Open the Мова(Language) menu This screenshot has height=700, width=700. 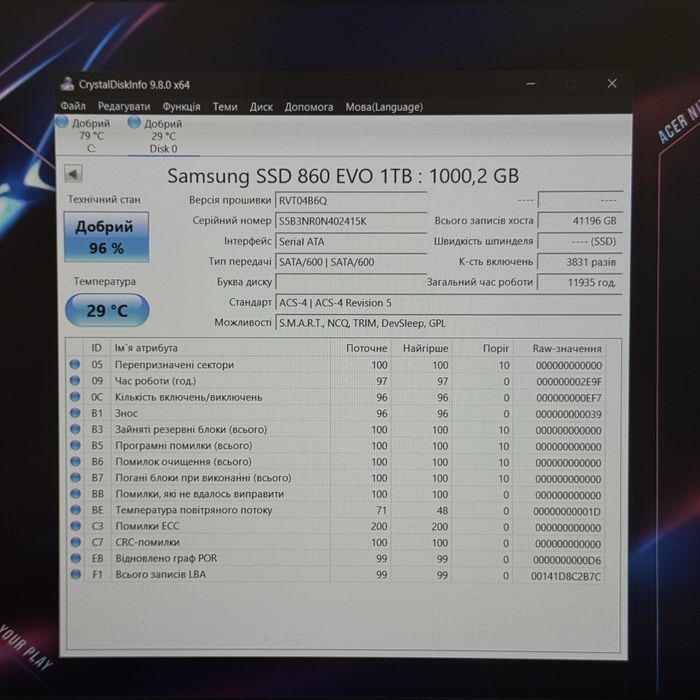pos(384,107)
